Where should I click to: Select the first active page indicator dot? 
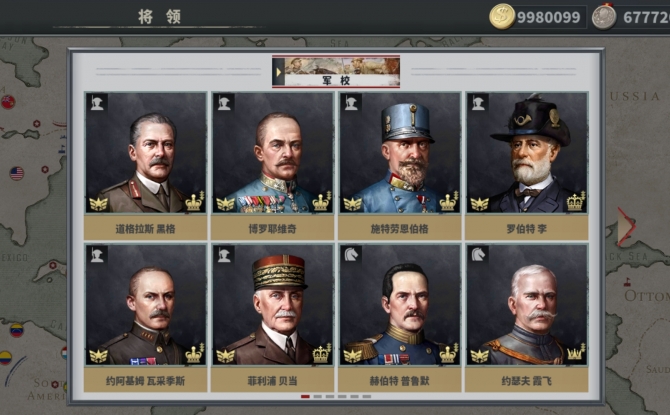pyautogui.click(x=305, y=397)
